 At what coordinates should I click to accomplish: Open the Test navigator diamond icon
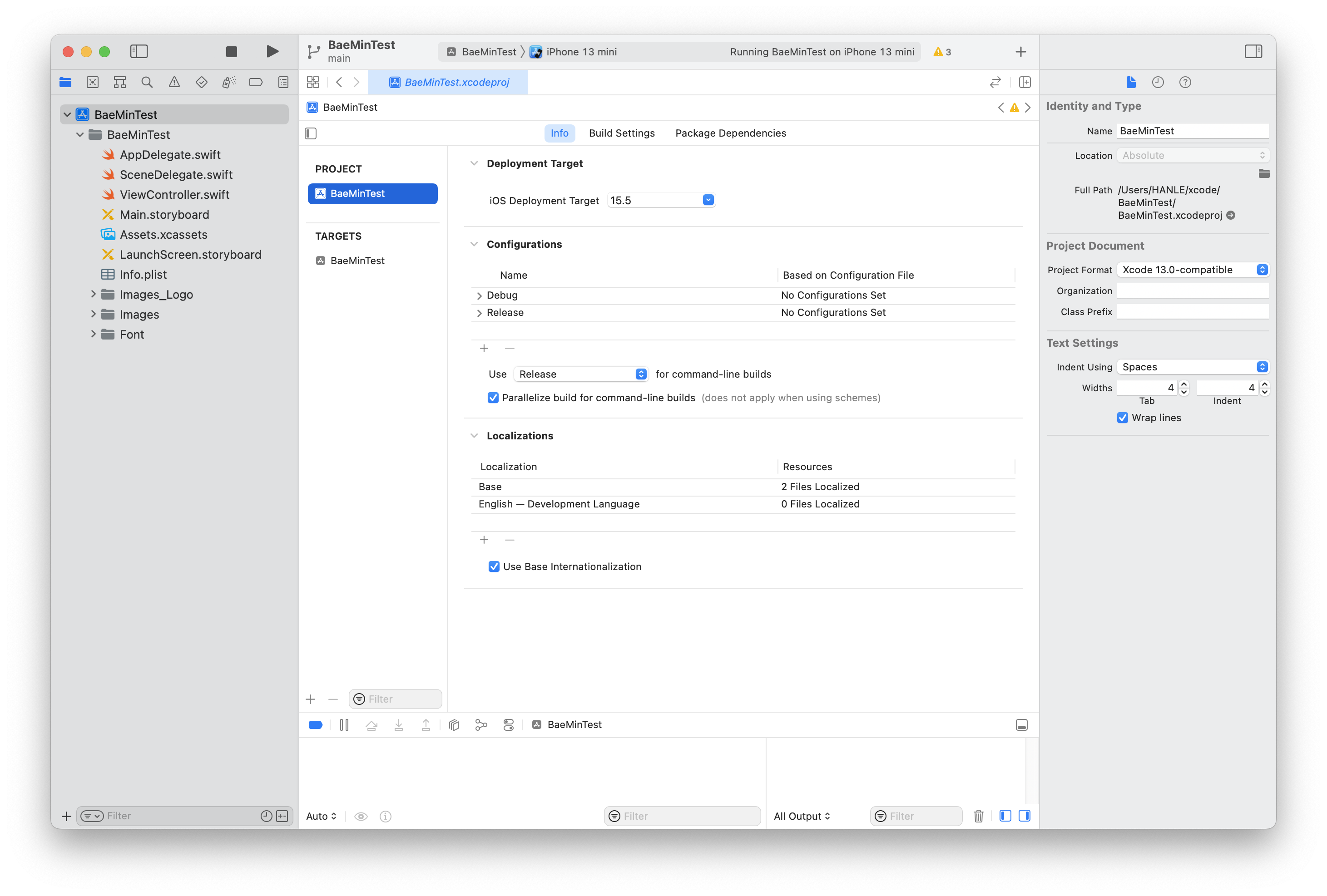click(202, 82)
